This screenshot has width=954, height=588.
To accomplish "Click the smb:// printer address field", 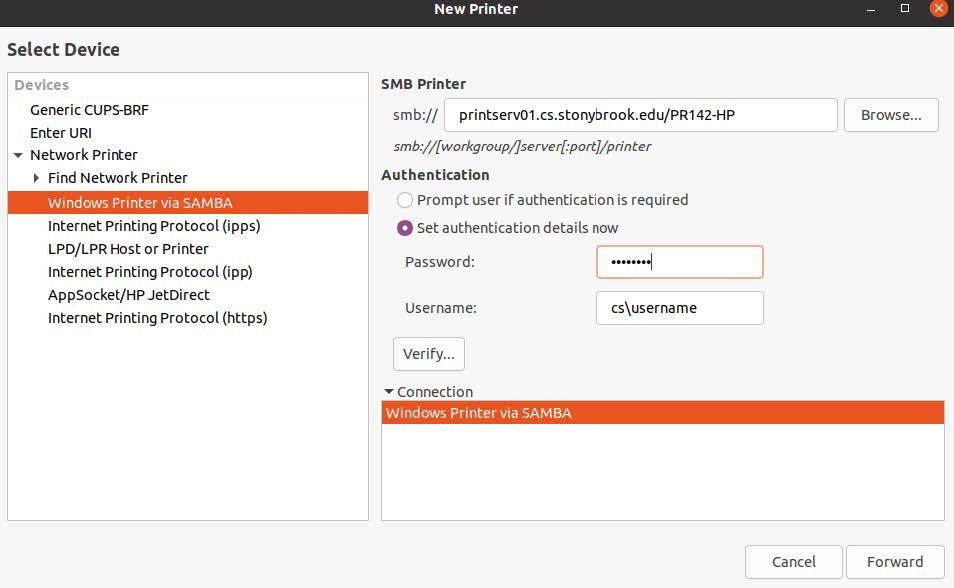I will [x=640, y=115].
